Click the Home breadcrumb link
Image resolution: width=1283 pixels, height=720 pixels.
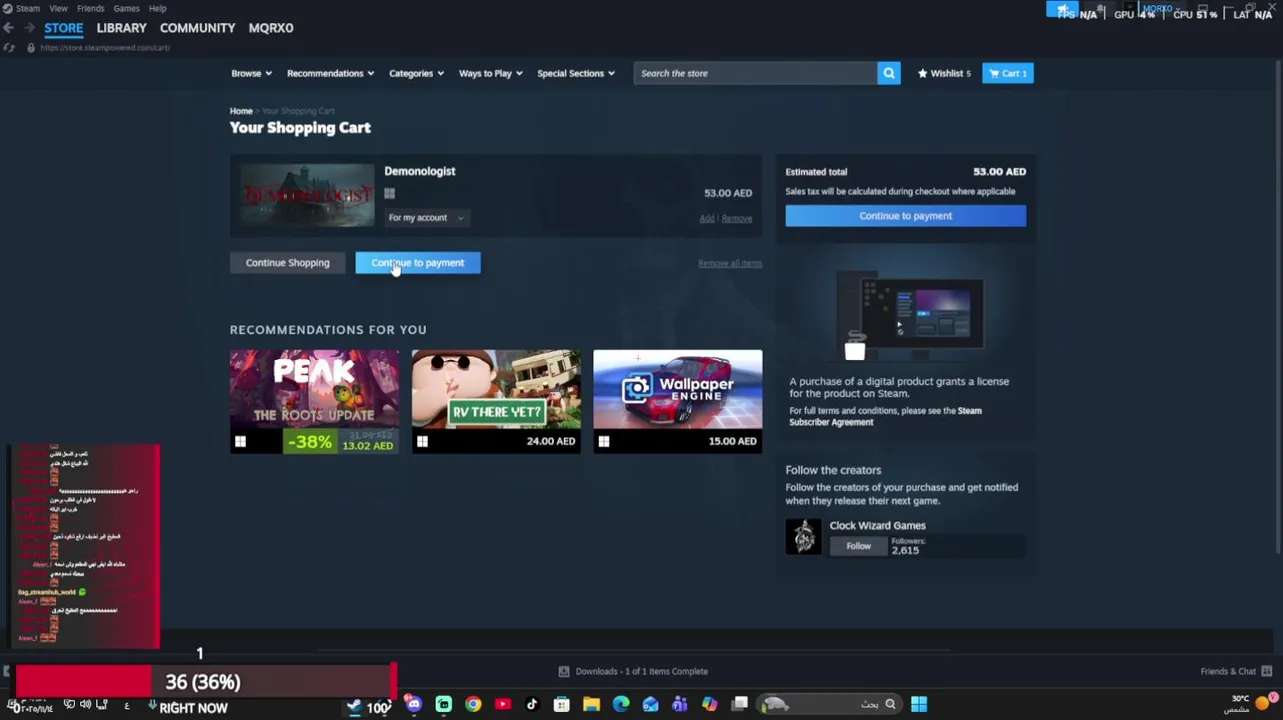click(241, 111)
